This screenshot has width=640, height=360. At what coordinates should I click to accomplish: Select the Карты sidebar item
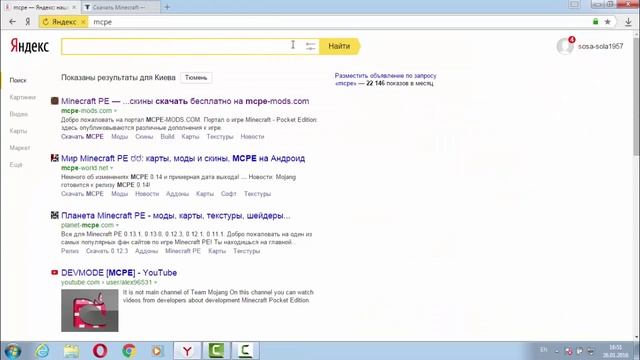tap(18, 131)
